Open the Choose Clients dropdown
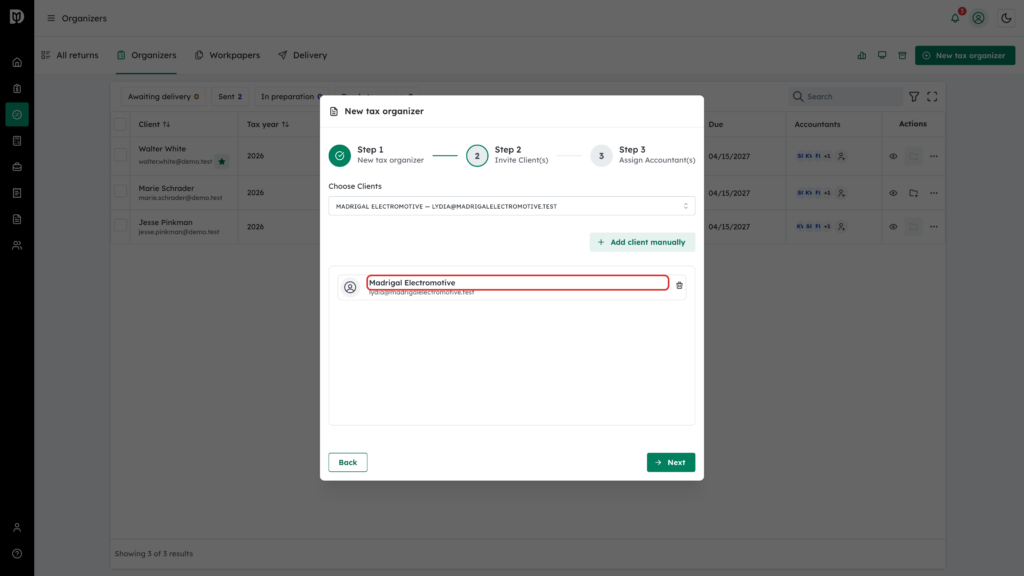 click(511, 206)
